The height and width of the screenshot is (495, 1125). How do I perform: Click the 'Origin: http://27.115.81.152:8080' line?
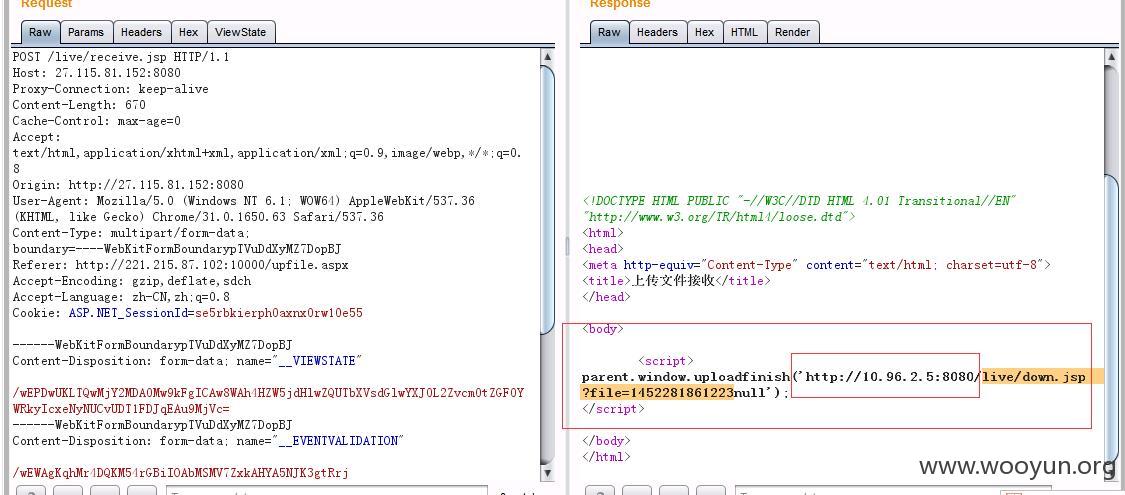(x=128, y=184)
